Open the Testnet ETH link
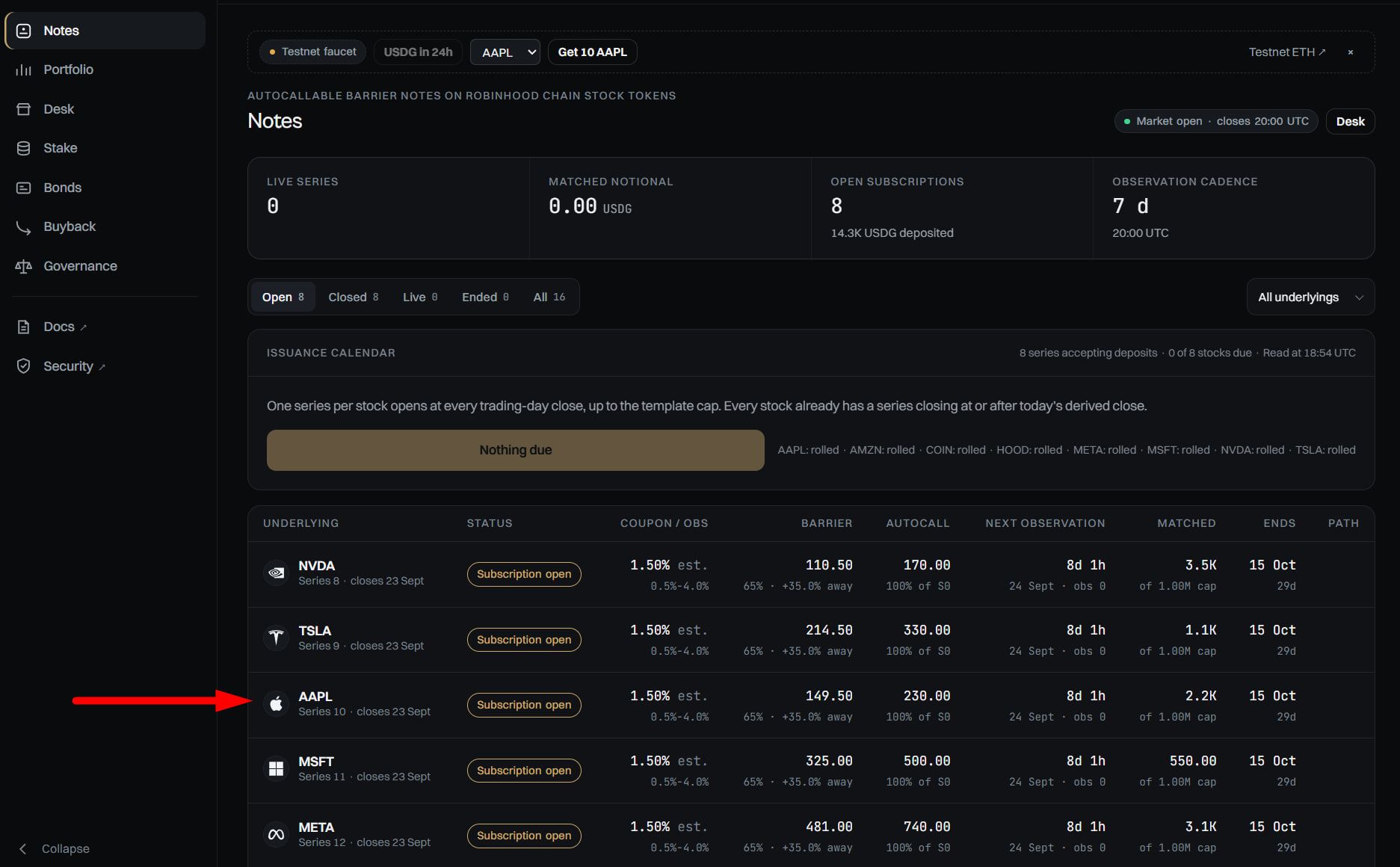This screenshot has width=1400, height=867. point(1287,52)
